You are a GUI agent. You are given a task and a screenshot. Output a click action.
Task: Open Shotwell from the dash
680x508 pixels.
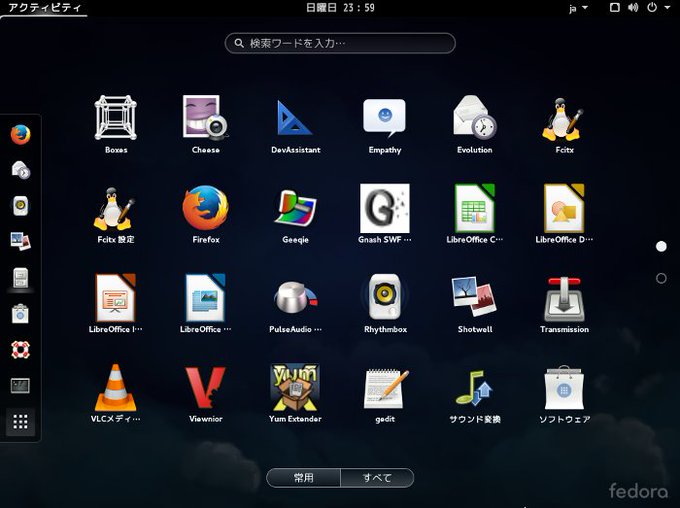click(20, 242)
